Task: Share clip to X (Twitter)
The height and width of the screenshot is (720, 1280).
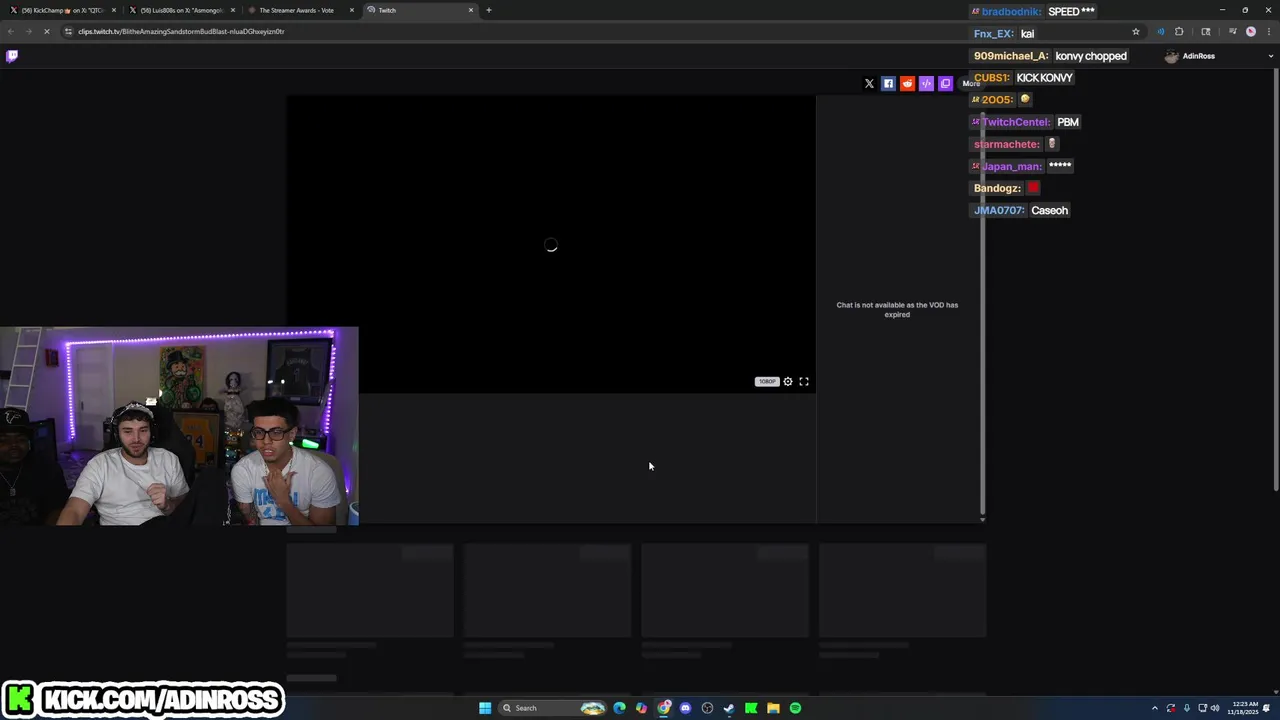Action: (x=869, y=84)
